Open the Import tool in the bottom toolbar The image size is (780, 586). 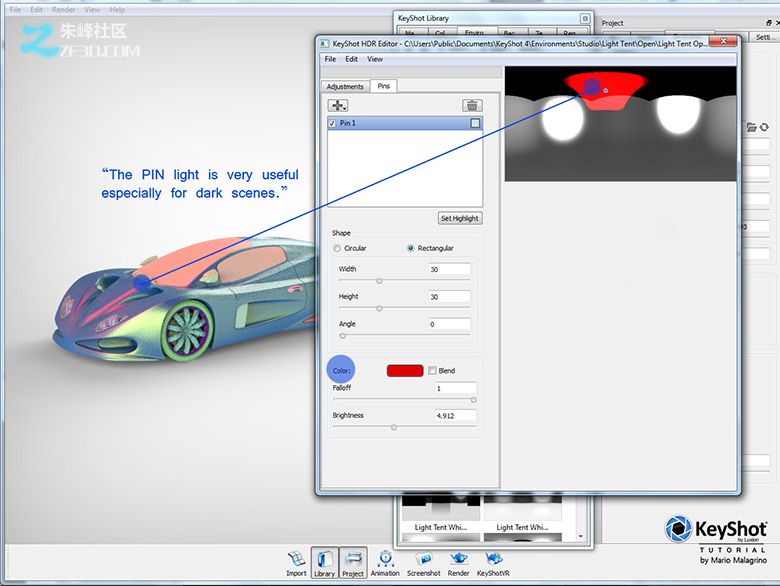pos(296,564)
